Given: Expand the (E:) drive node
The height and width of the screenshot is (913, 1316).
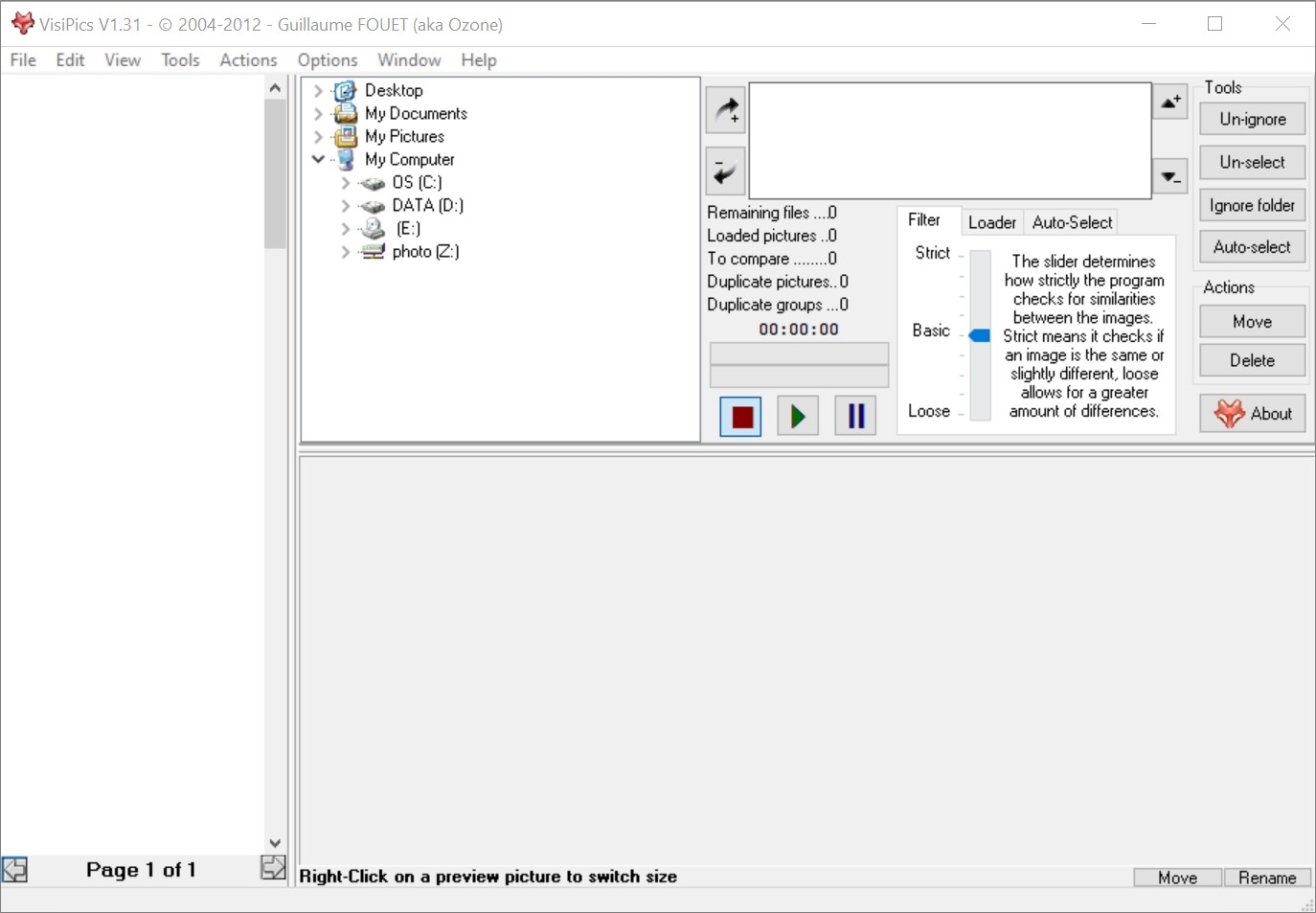Looking at the screenshot, I should click(x=346, y=229).
